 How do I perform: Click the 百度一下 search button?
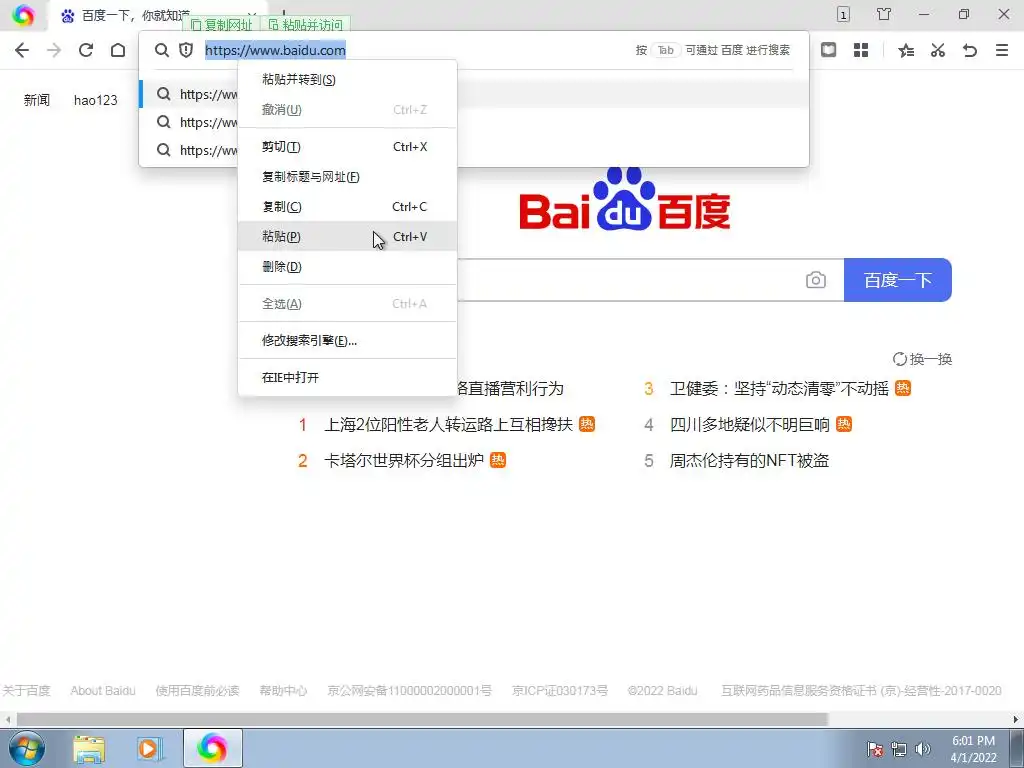(897, 280)
